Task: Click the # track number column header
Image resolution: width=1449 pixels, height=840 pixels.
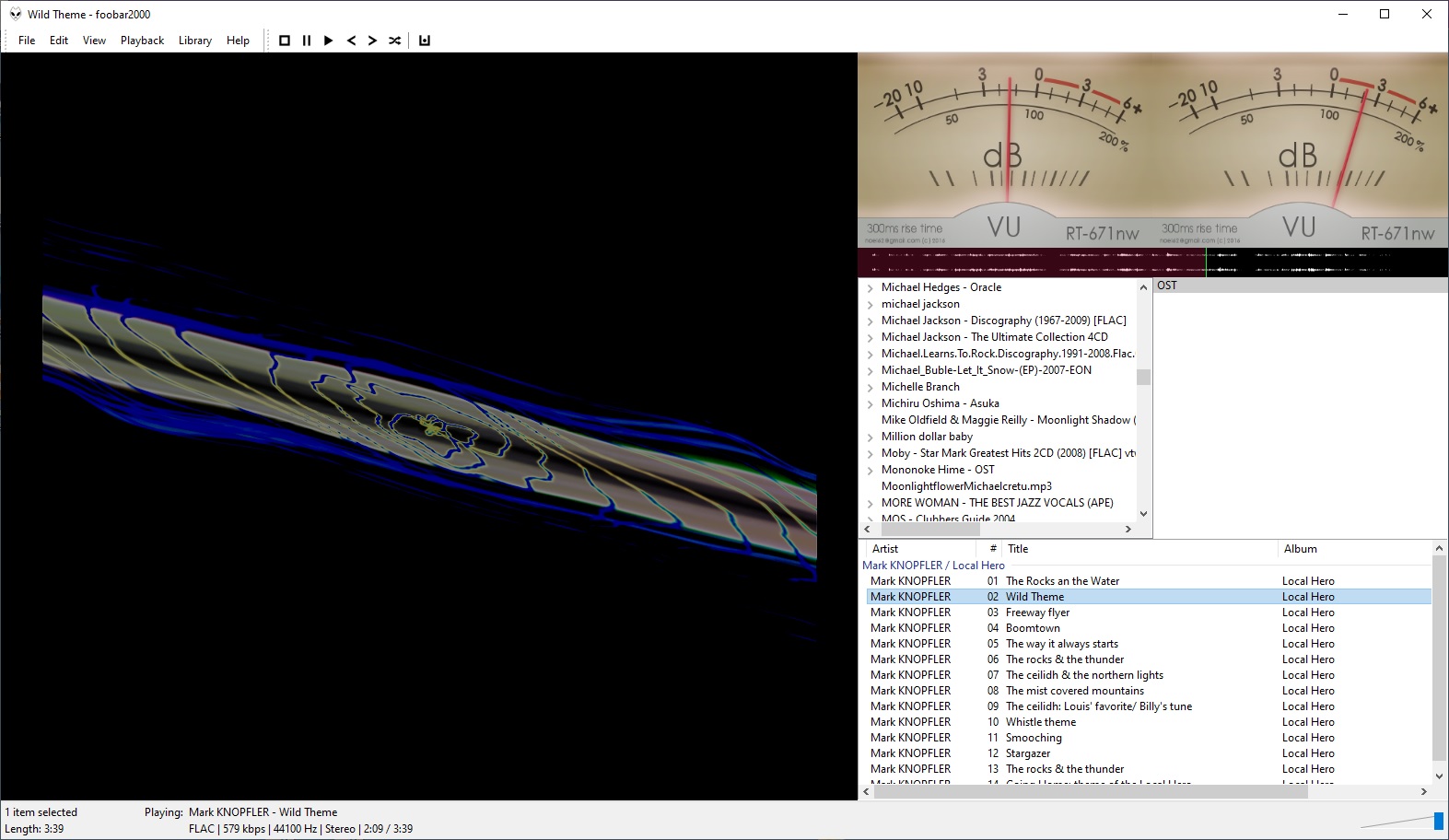Action: click(x=988, y=549)
